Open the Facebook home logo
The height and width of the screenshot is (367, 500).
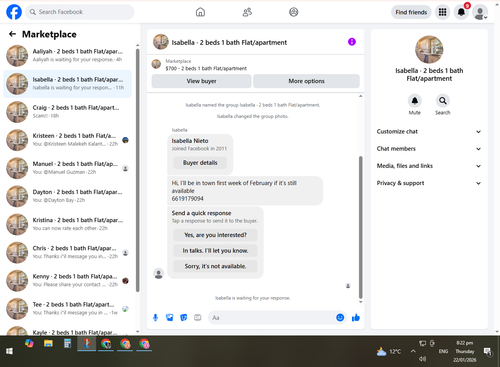coord(14,12)
